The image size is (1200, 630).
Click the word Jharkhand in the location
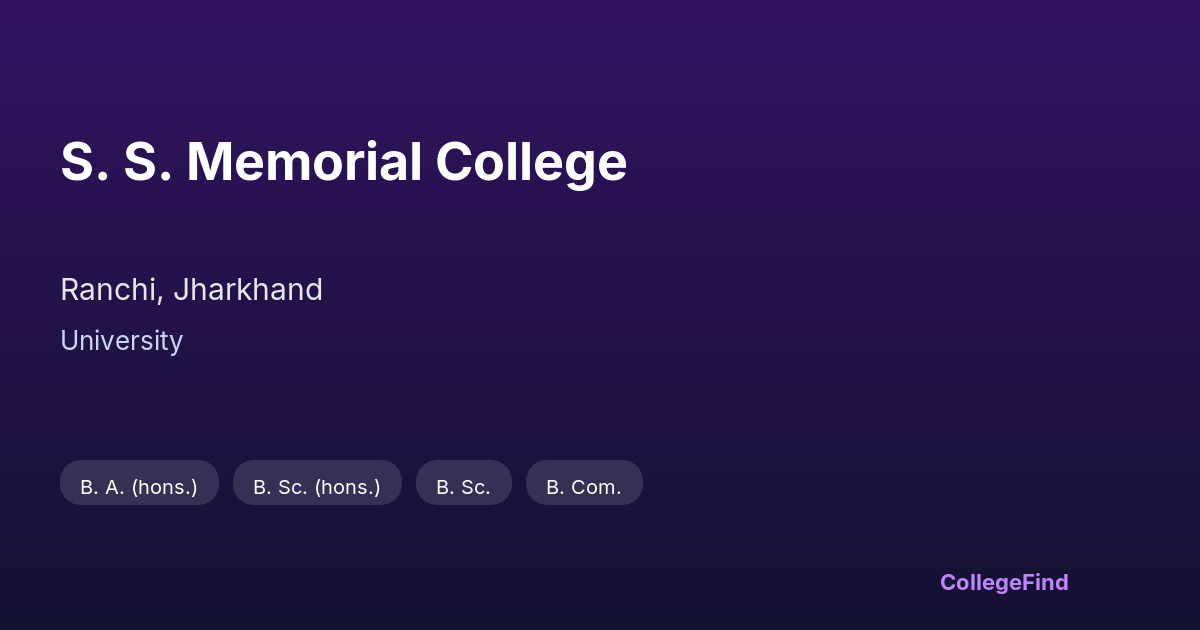[247, 290]
